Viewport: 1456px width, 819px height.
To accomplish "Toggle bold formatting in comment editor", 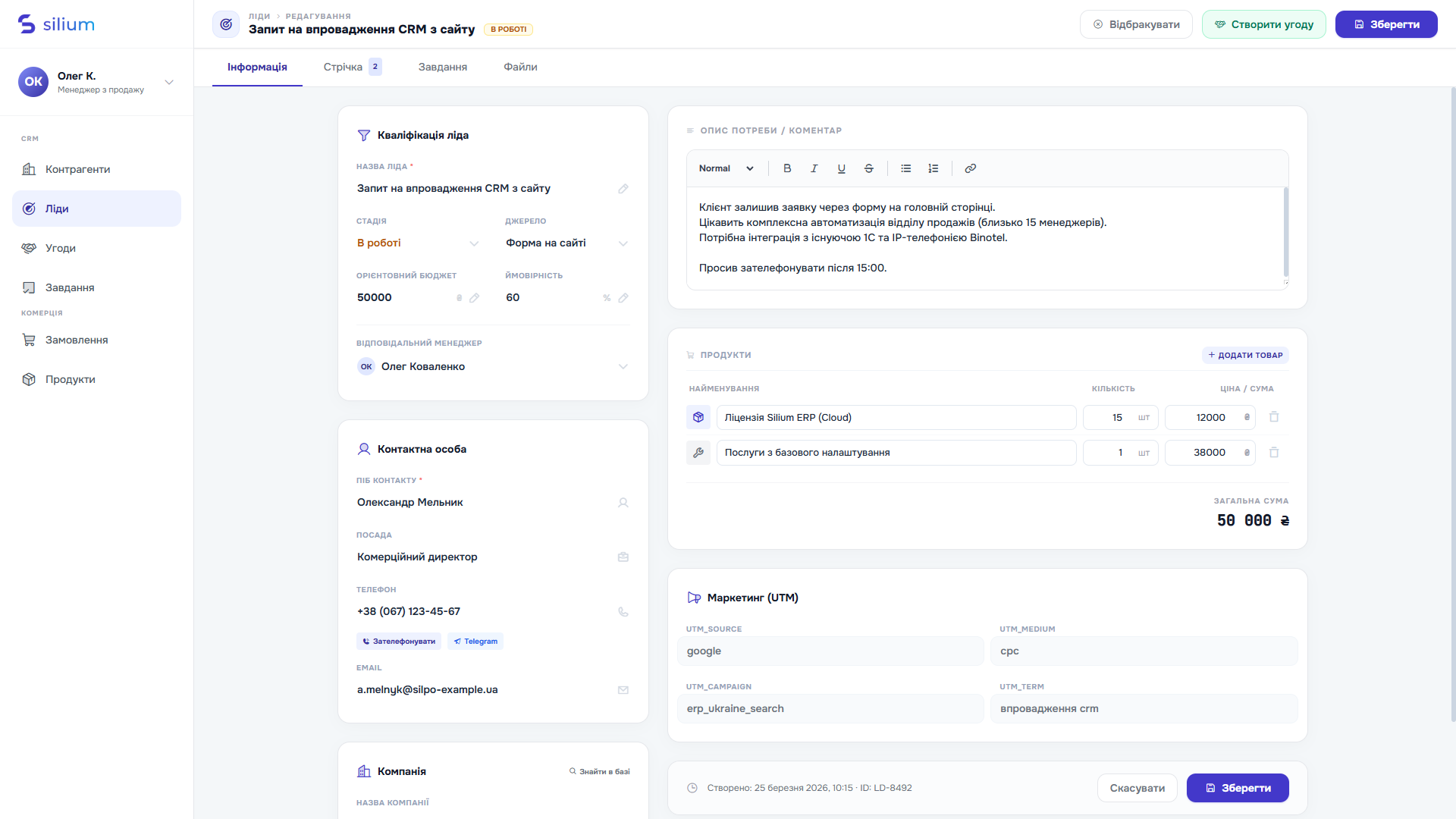I will (787, 168).
